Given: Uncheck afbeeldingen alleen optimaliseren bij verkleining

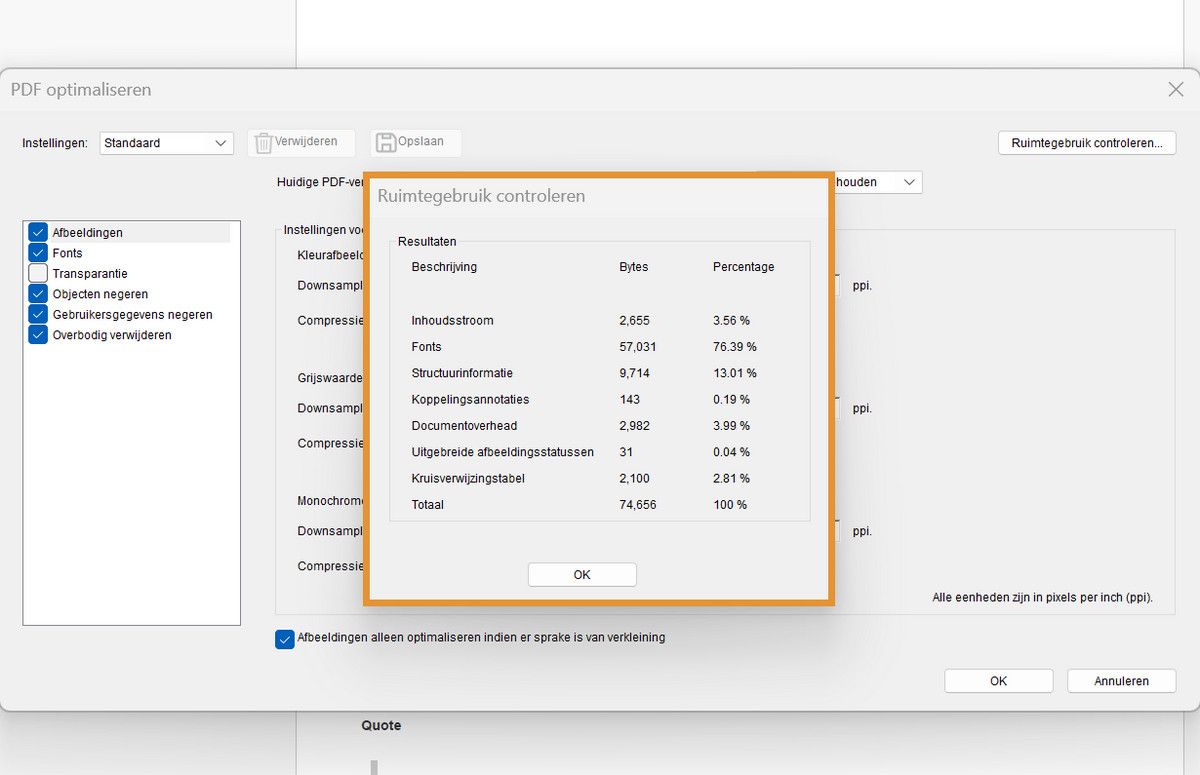Looking at the screenshot, I should click(x=284, y=638).
